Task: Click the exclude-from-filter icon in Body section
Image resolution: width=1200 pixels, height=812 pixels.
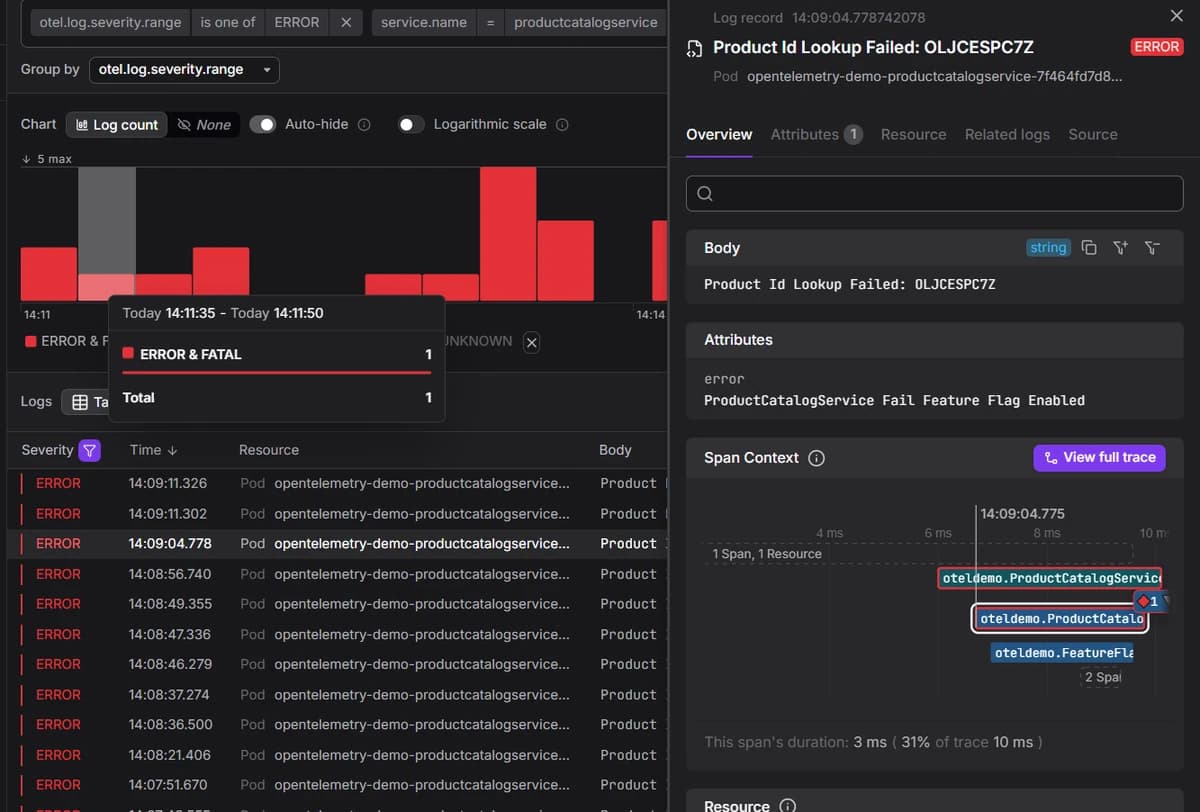Action: coord(1152,248)
